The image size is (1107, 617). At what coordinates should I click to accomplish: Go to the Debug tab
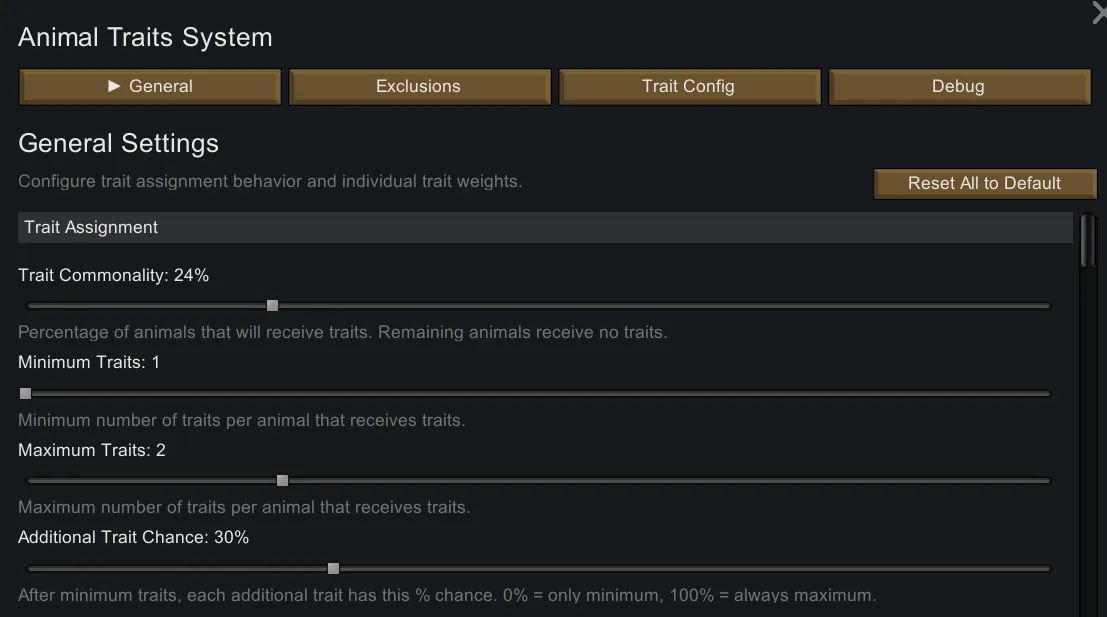pyautogui.click(x=959, y=87)
